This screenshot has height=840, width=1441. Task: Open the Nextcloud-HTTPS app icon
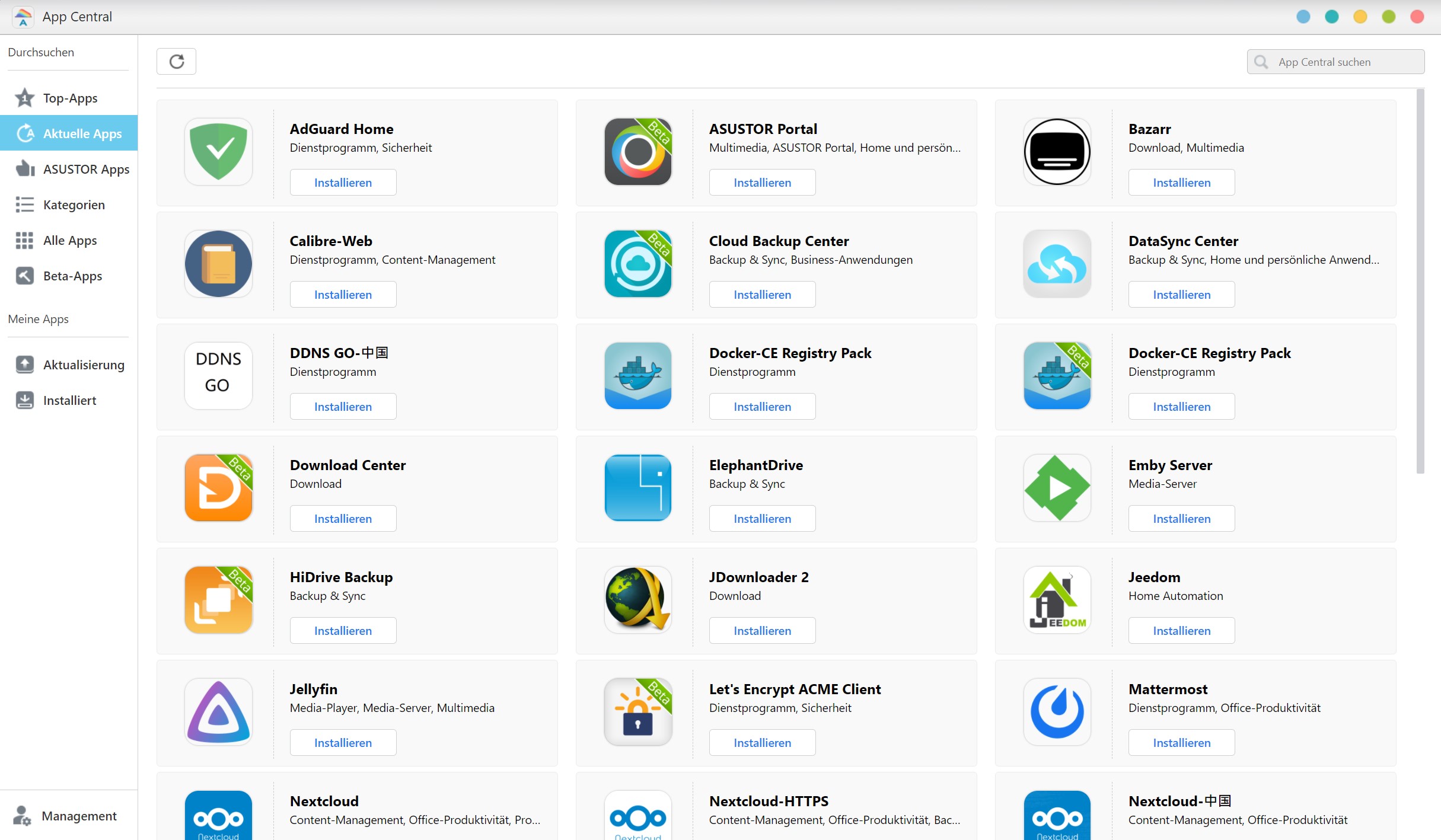pos(637,815)
